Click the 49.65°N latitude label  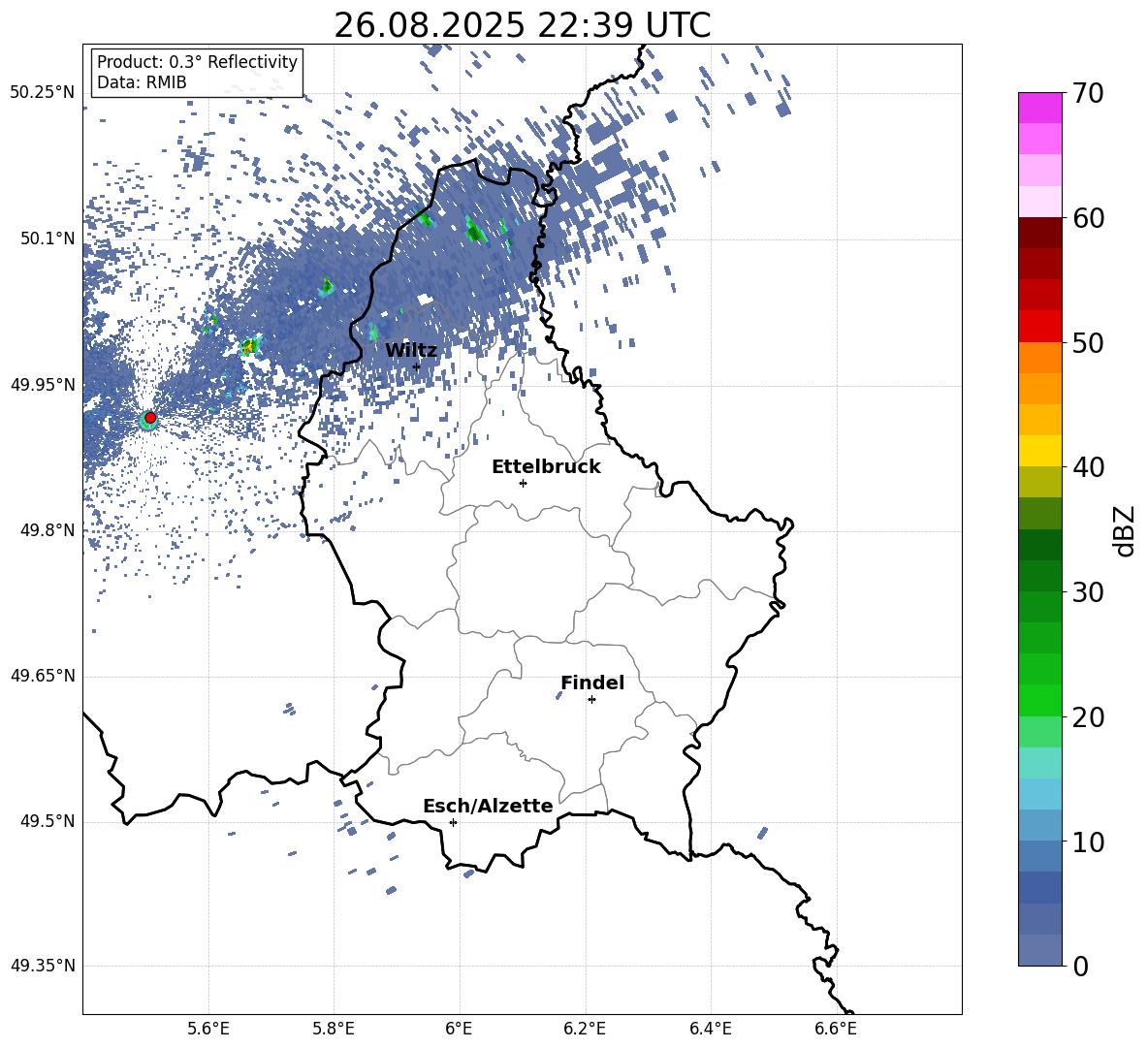coord(43,676)
